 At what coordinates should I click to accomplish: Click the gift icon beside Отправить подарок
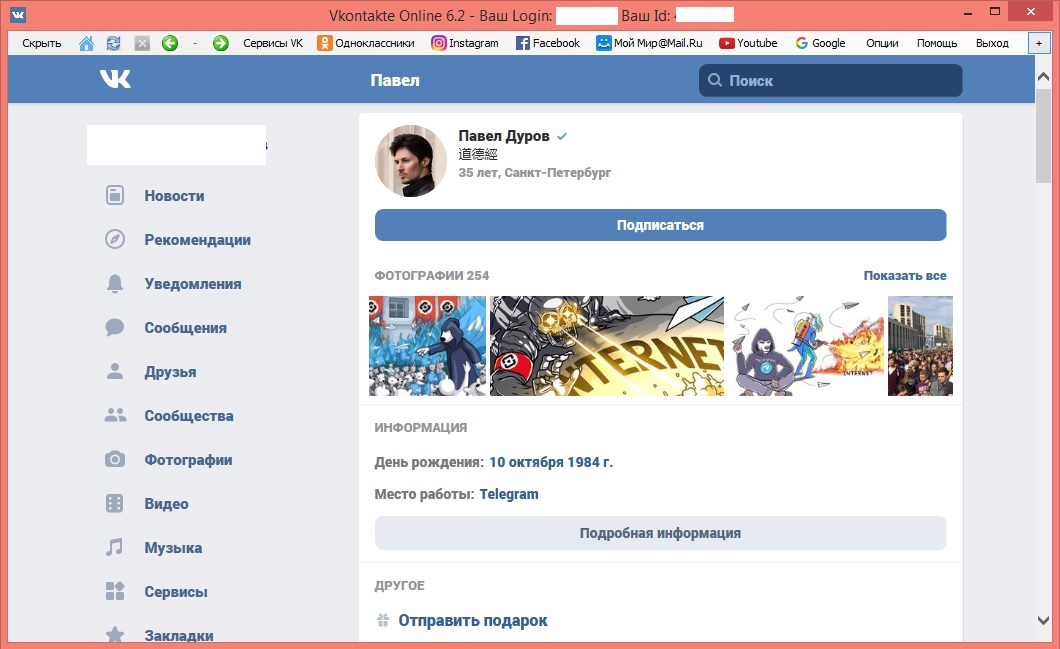pos(383,620)
